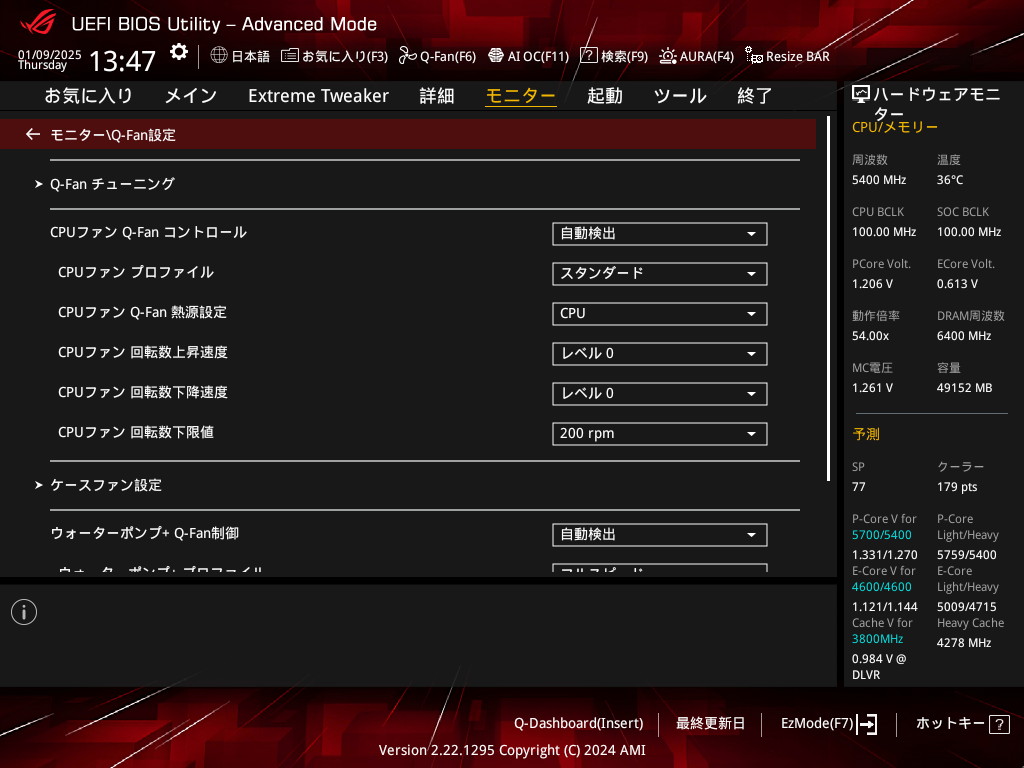Open CPUファン 回転数下限値 200 rpm dropdown
This screenshot has height=768, width=1024.
pyautogui.click(x=659, y=434)
